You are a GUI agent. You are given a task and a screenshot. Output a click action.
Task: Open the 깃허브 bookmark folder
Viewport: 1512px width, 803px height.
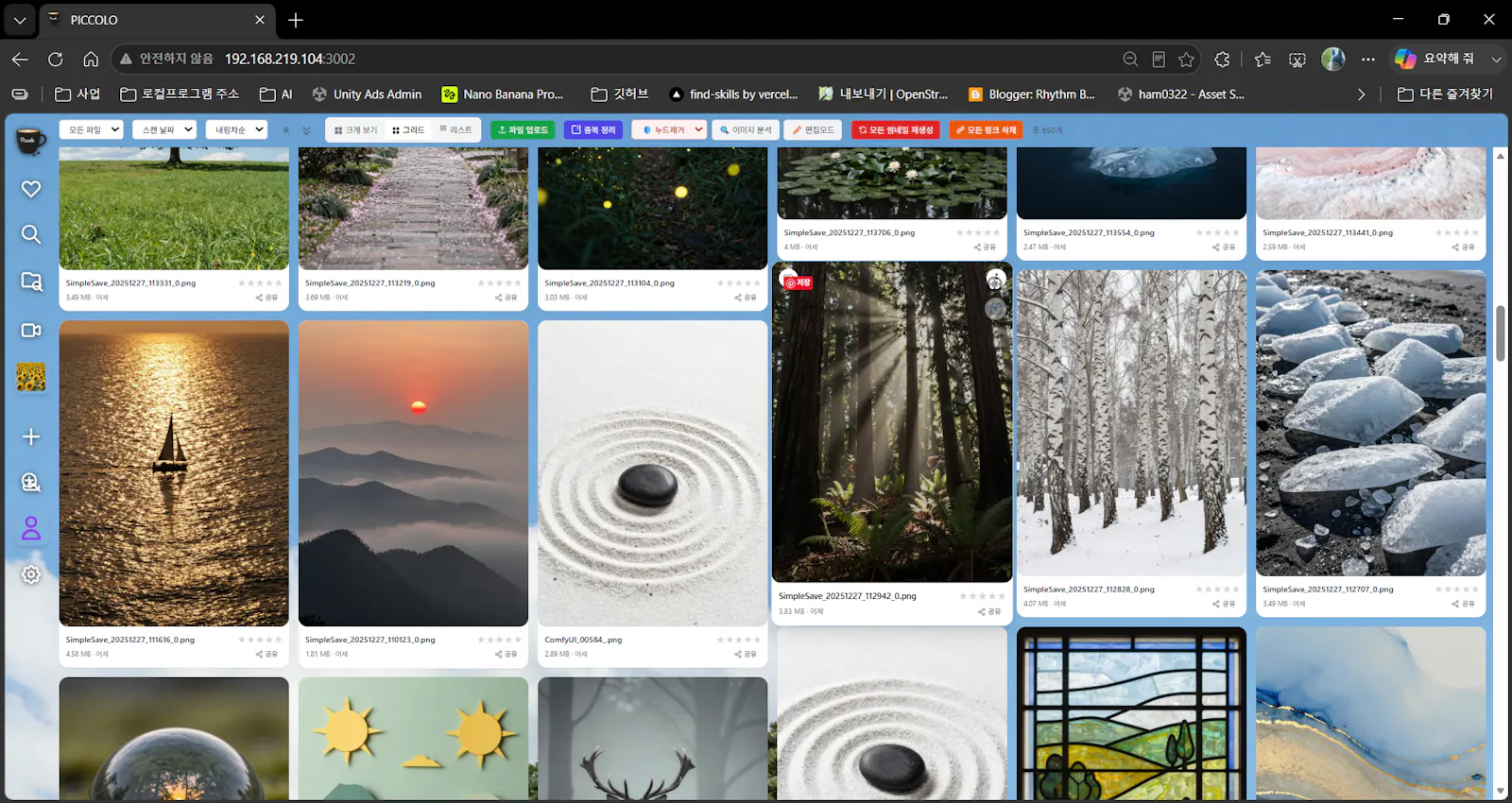[620, 94]
